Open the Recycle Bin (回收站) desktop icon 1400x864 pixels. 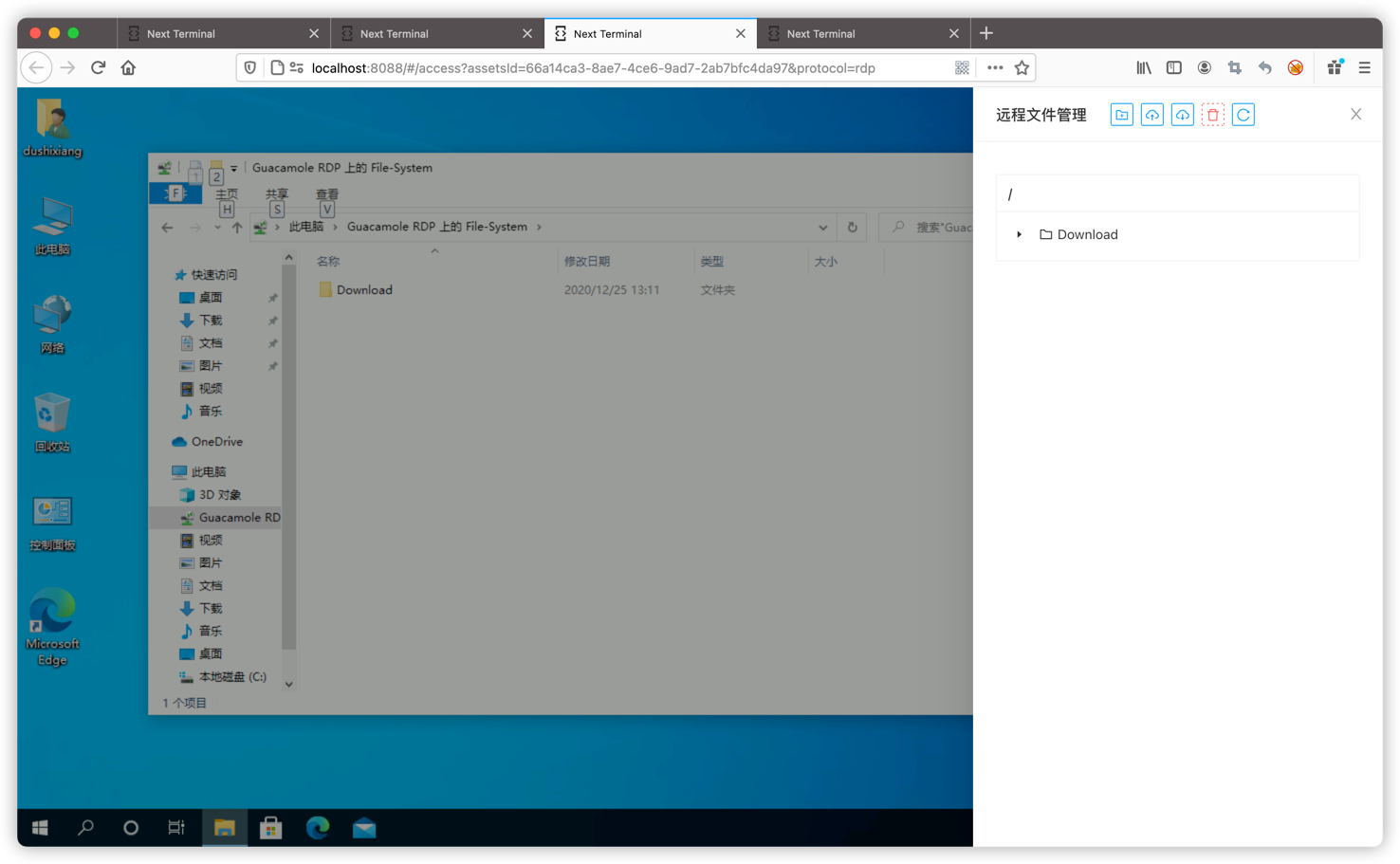coord(52,422)
